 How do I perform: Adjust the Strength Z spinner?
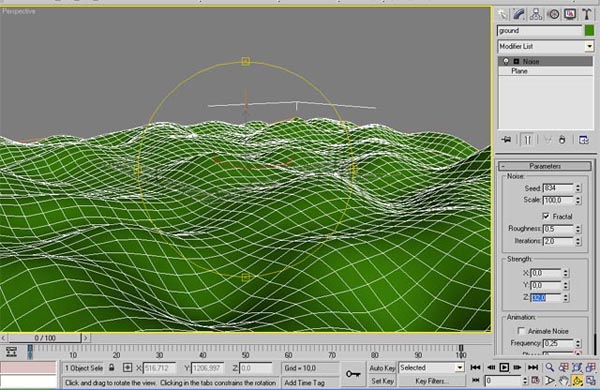pyautogui.click(x=566, y=297)
